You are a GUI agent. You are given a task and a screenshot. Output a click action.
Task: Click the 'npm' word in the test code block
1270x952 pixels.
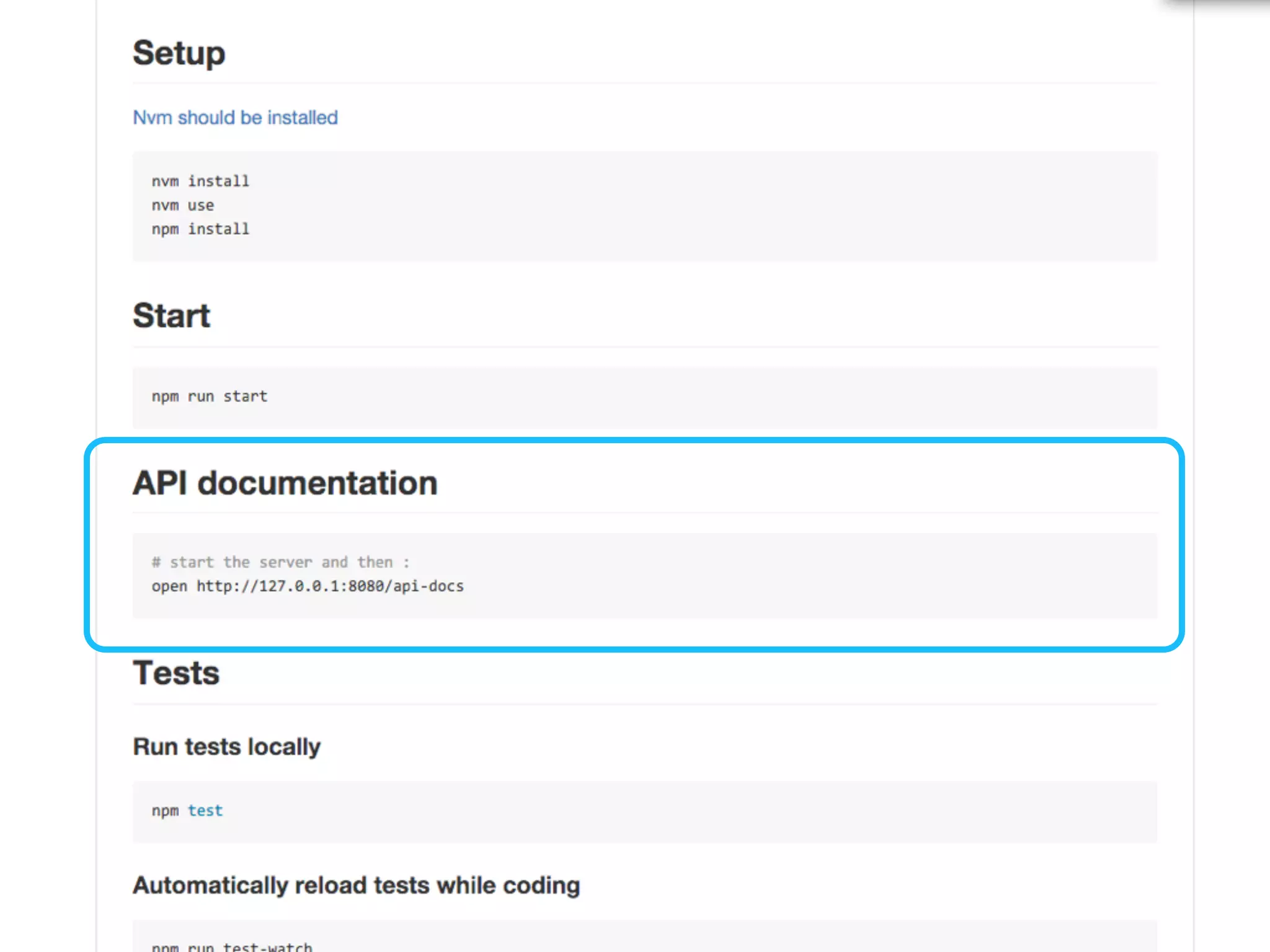click(x=165, y=811)
